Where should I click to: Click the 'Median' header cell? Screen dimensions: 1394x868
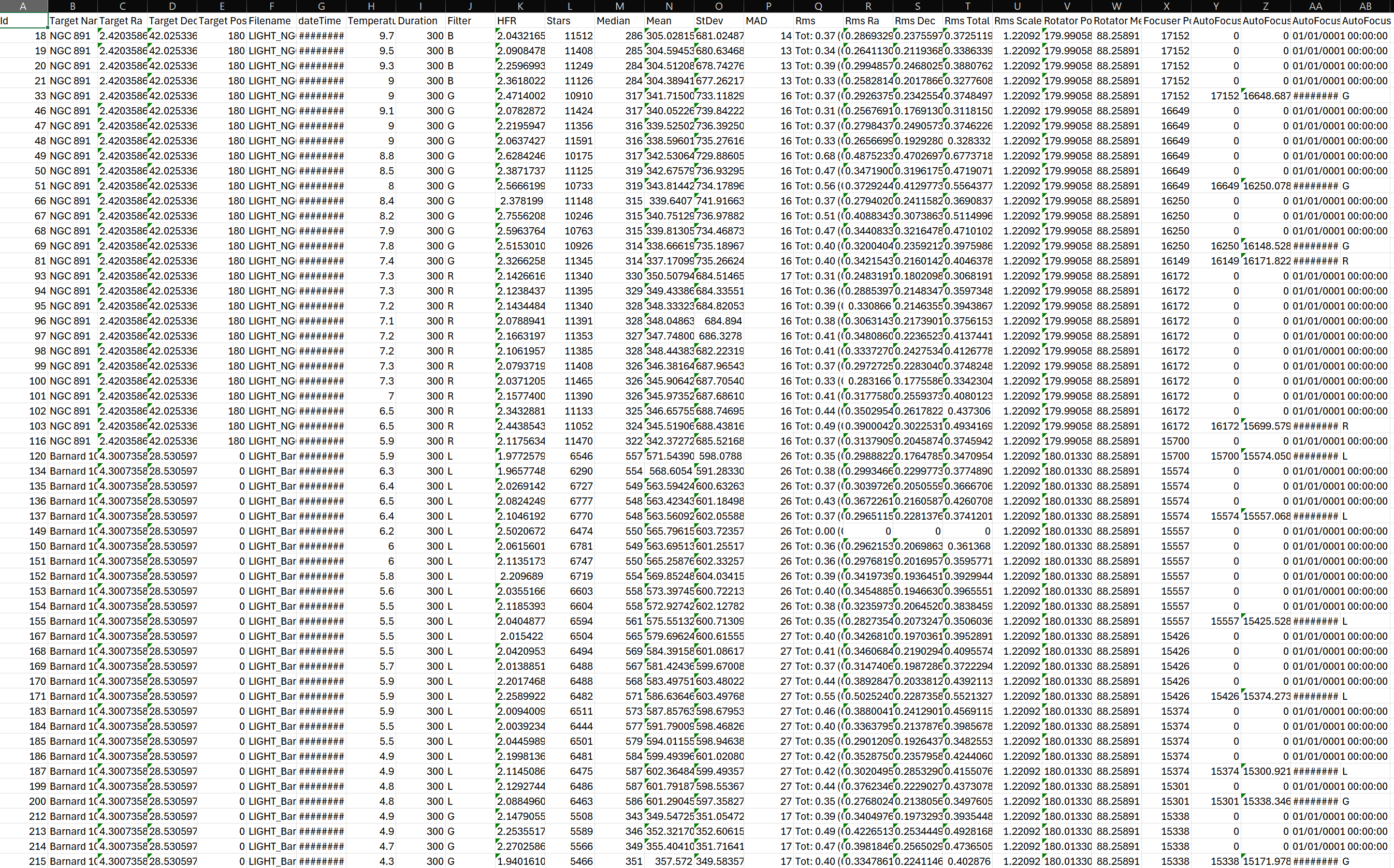point(619,21)
